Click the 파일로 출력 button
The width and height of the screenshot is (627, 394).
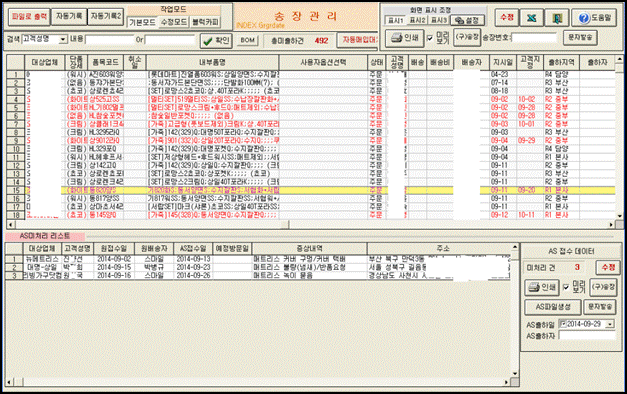29,17
